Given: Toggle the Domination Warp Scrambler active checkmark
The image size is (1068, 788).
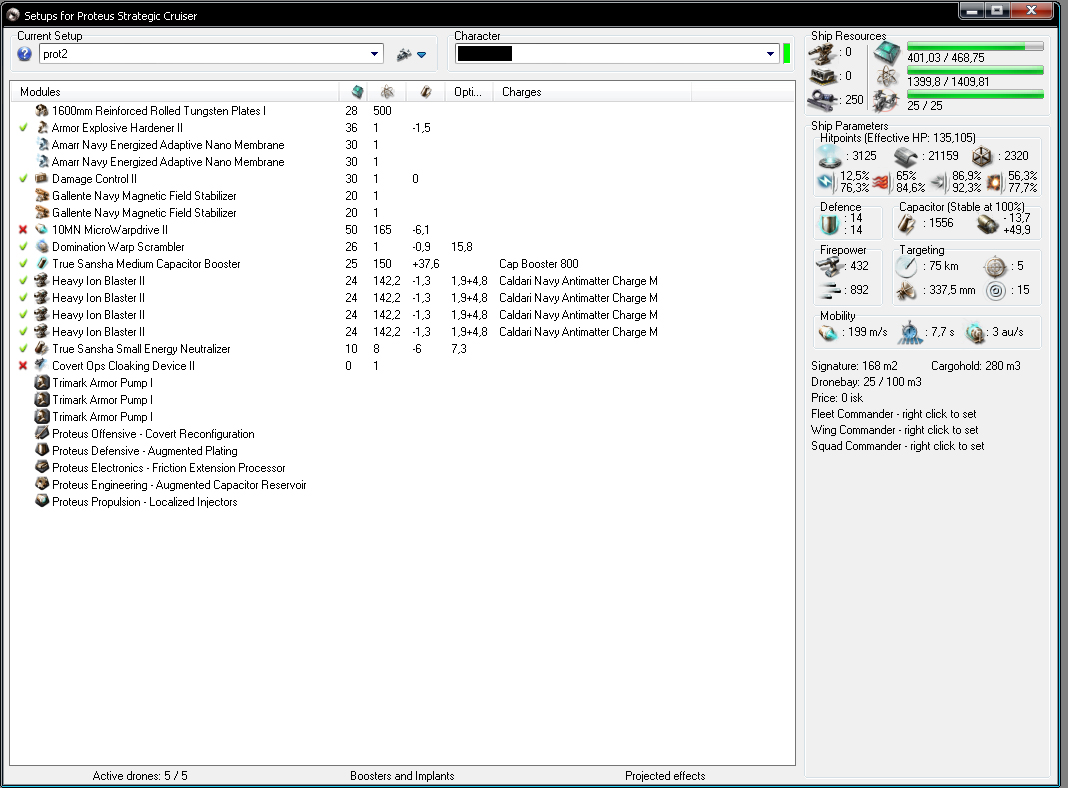Looking at the screenshot, I should point(23,247).
